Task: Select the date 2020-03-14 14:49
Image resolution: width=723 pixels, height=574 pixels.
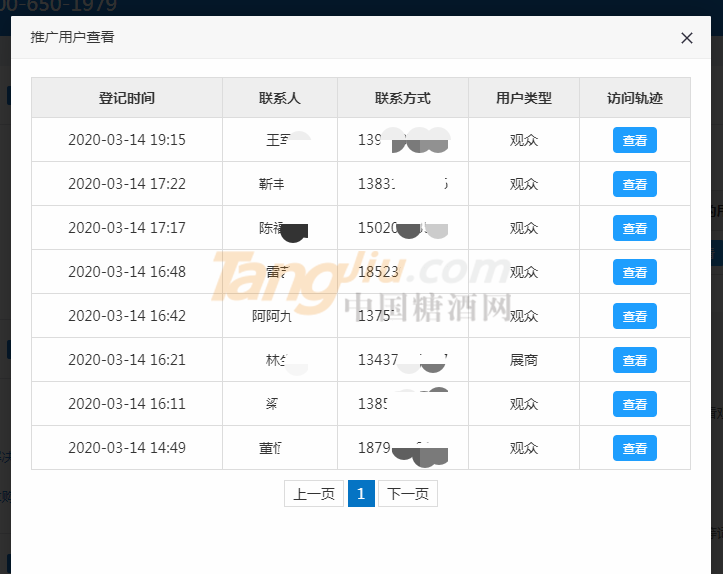Action: (127, 448)
